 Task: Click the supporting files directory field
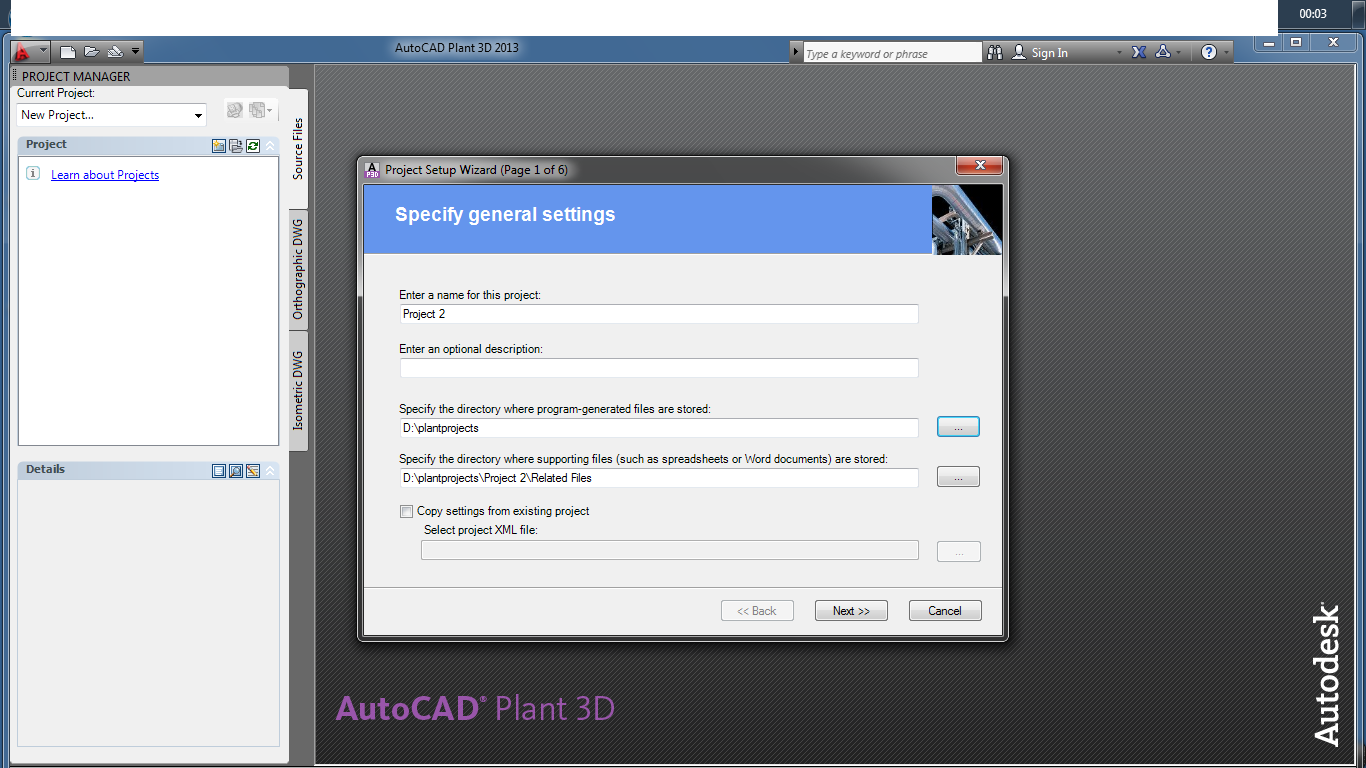tap(659, 478)
